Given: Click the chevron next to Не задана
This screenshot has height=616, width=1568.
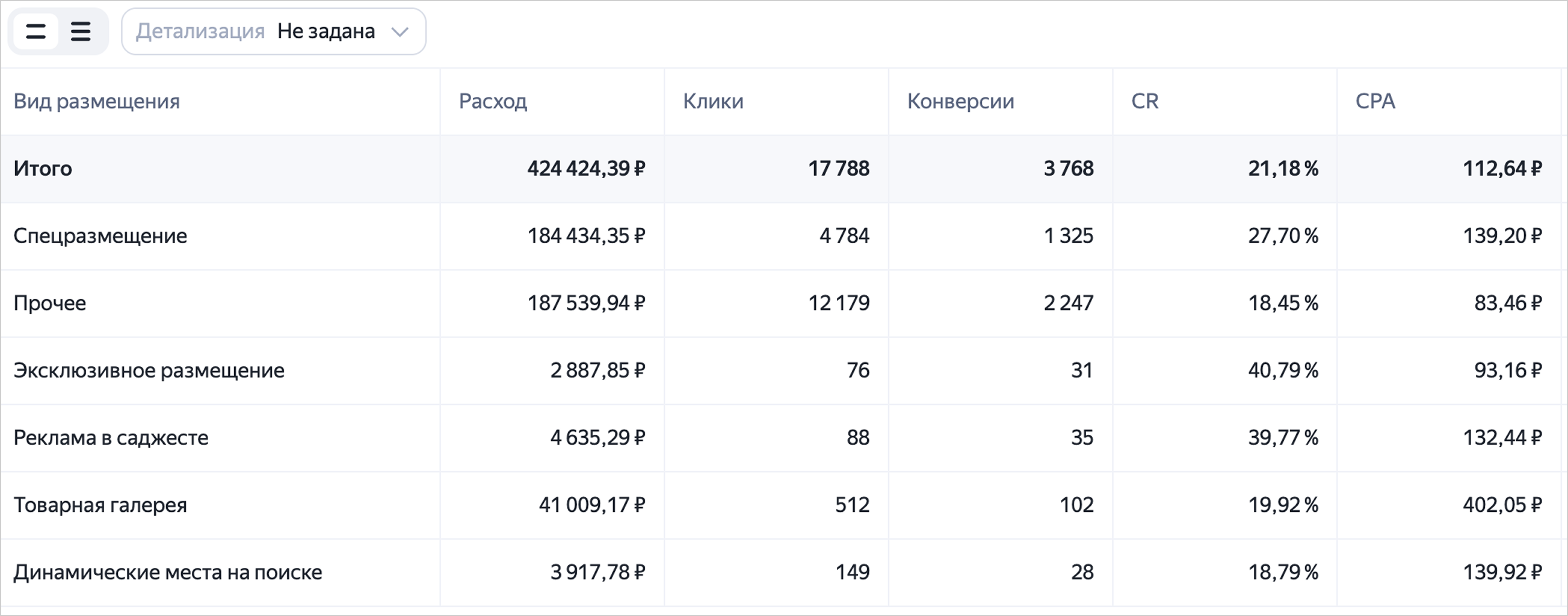Looking at the screenshot, I should tap(400, 32).
